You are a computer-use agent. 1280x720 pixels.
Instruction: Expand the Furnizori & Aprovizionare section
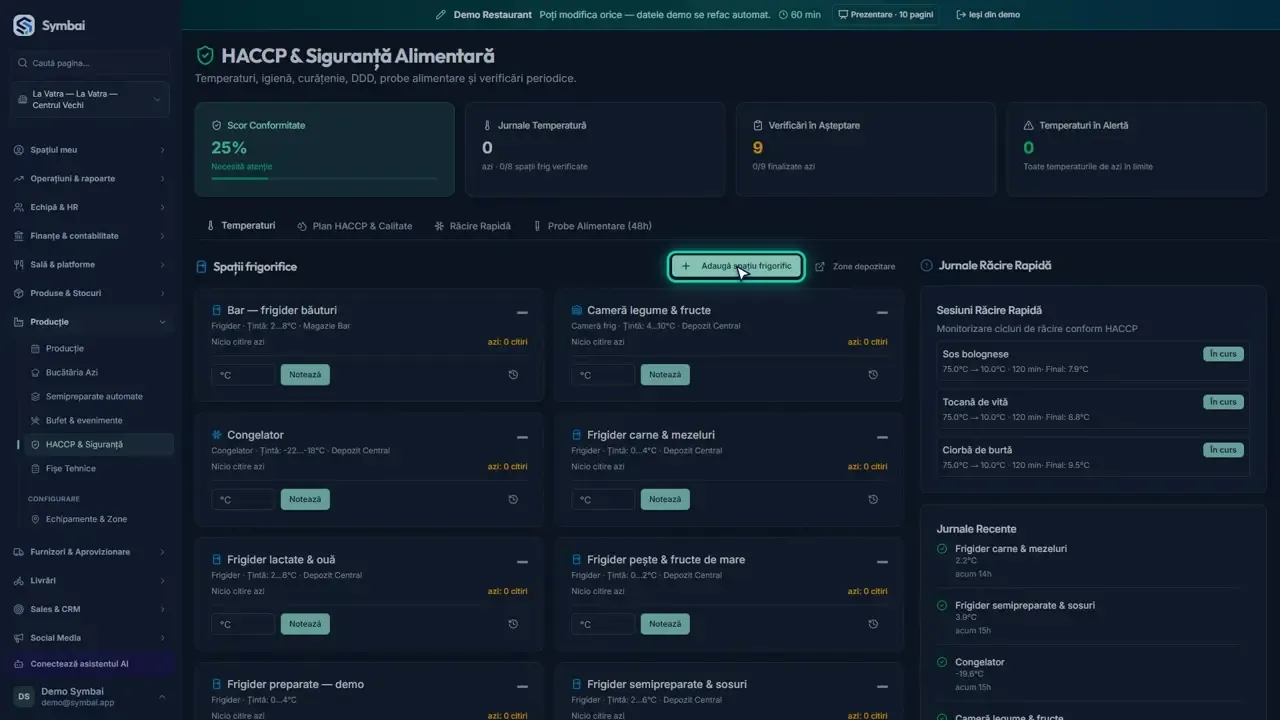[x=91, y=552]
